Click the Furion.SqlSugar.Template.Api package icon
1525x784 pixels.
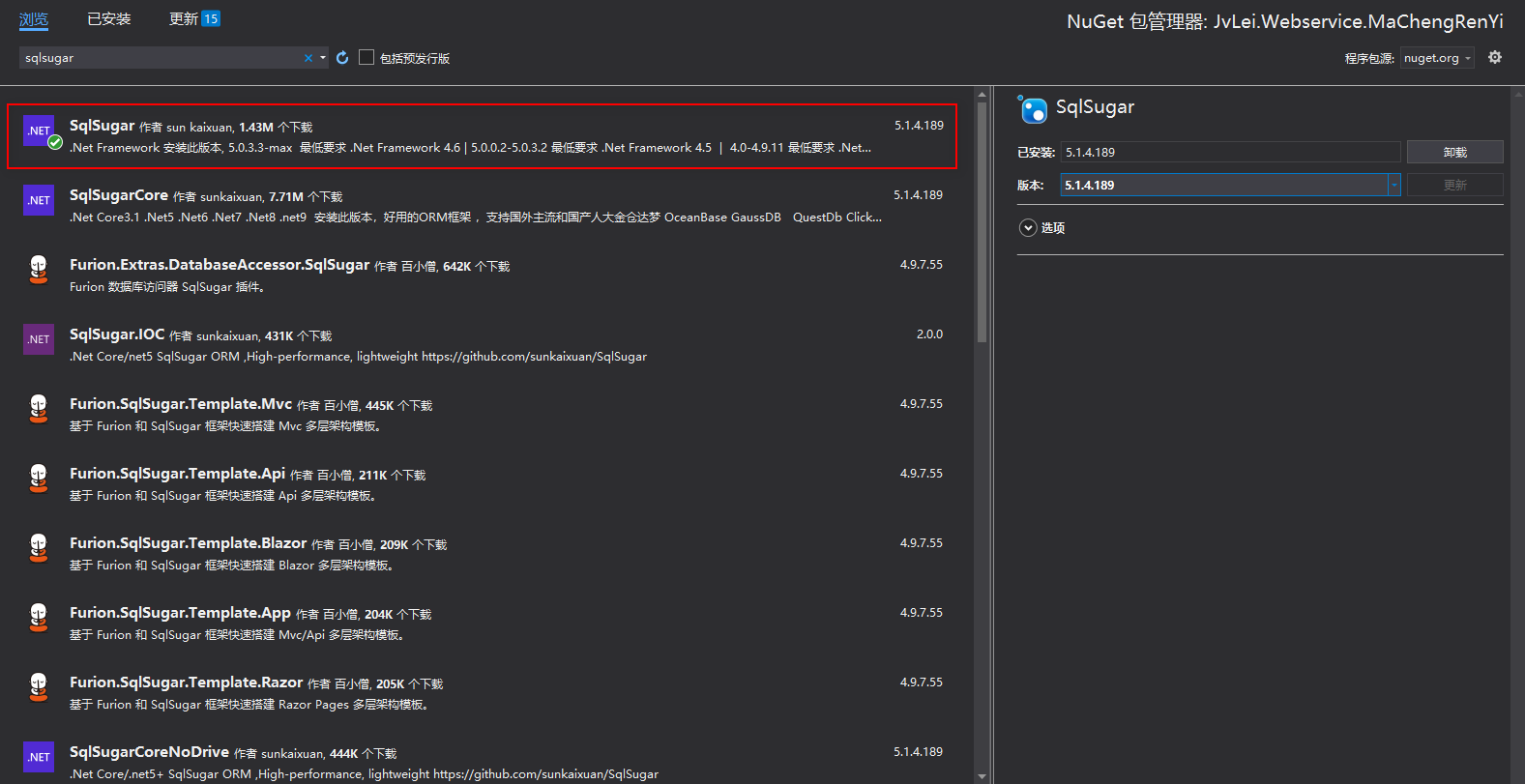point(39,479)
